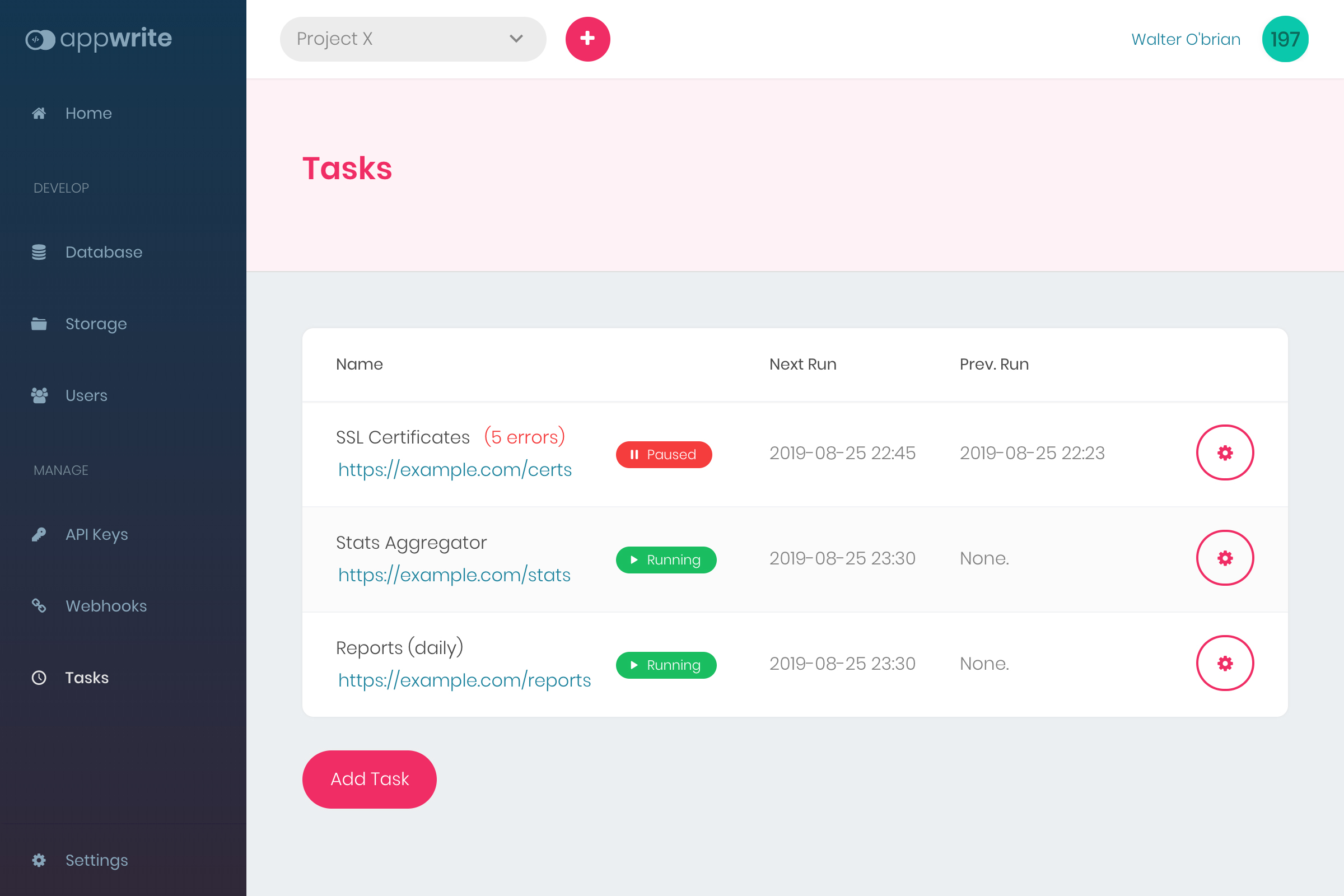This screenshot has width=1344, height=896.
Task: Click the Storage folder icon in sidebar
Action: (39, 324)
